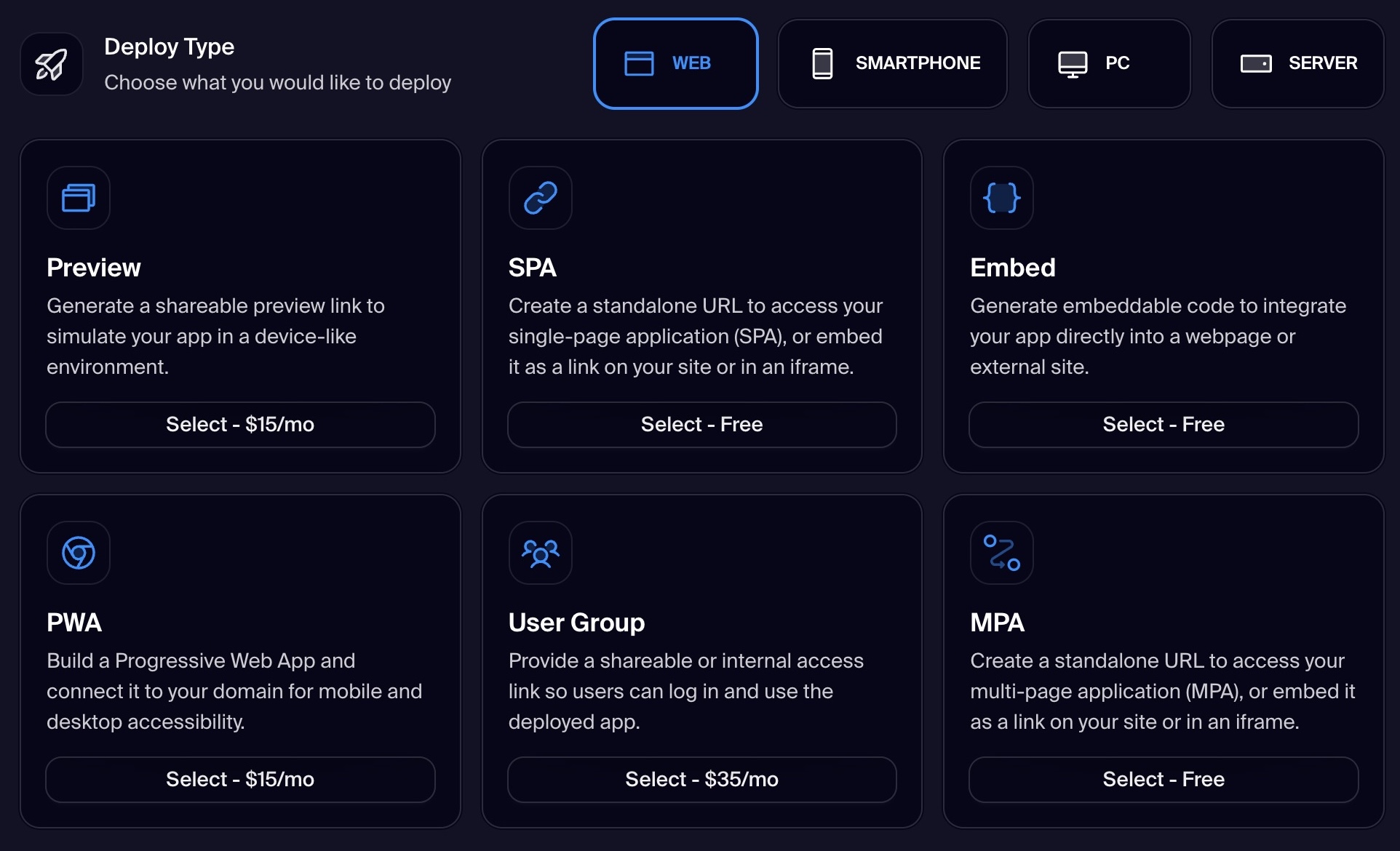Click the Embed curly braces icon

[x=1001, y=198]
